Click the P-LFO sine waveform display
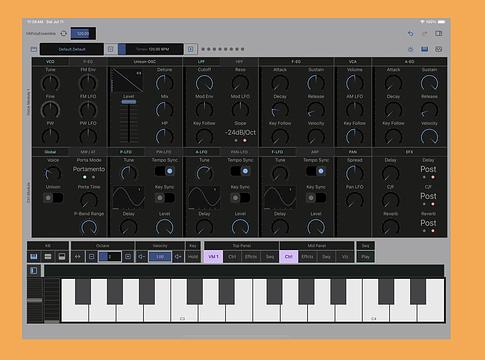The height and width of the screenshot is (360, 485). coord(128,198)
